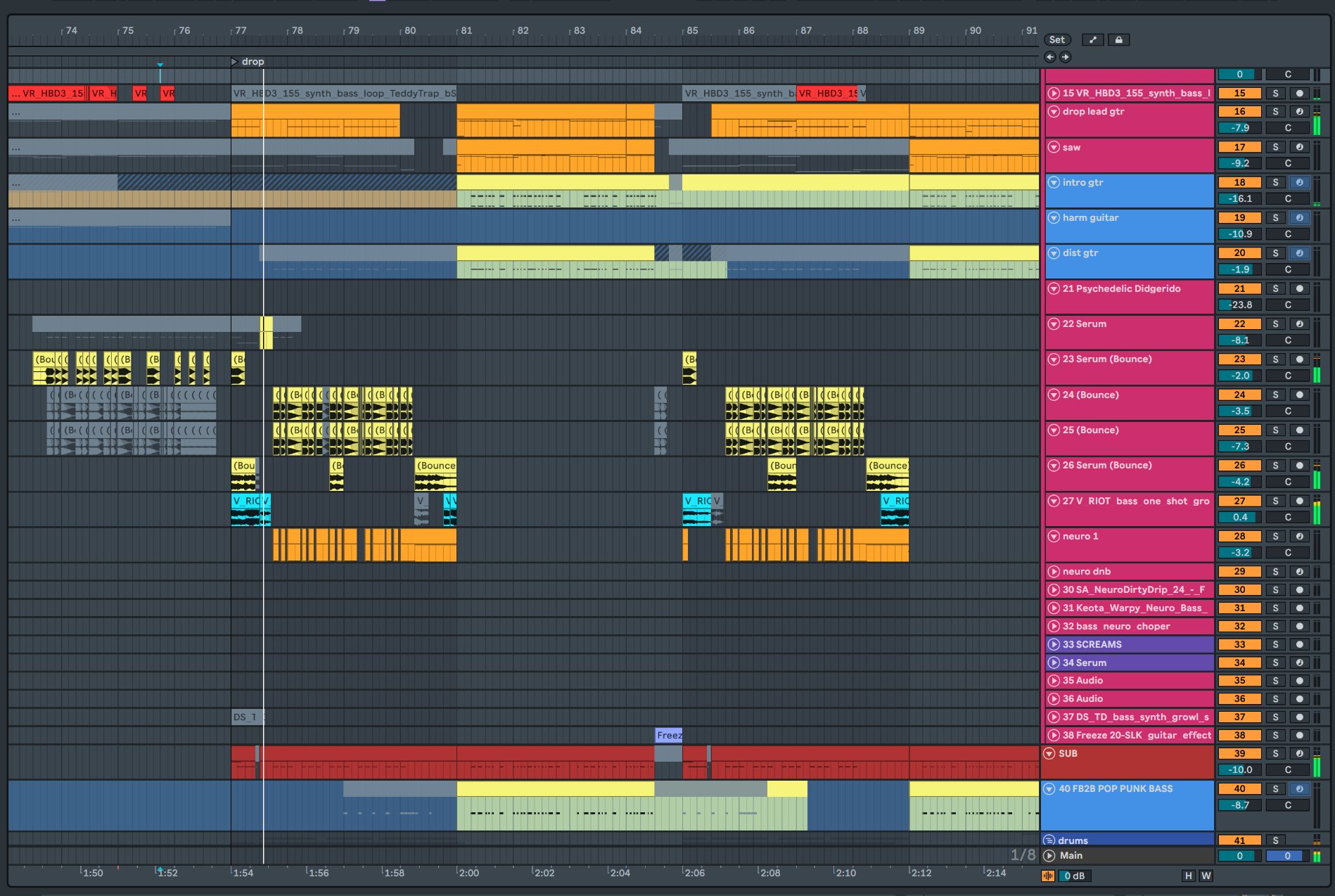Viewport: 1335px width, 896px height.
Task: Jump to the previous locator arrow
Action: tap(1050, 57)
